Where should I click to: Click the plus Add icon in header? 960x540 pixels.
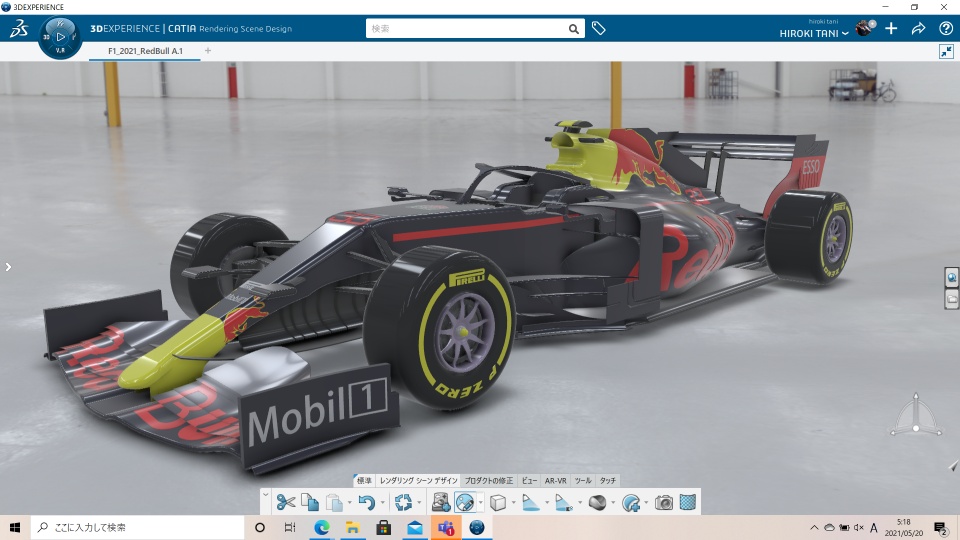(891, 28)
